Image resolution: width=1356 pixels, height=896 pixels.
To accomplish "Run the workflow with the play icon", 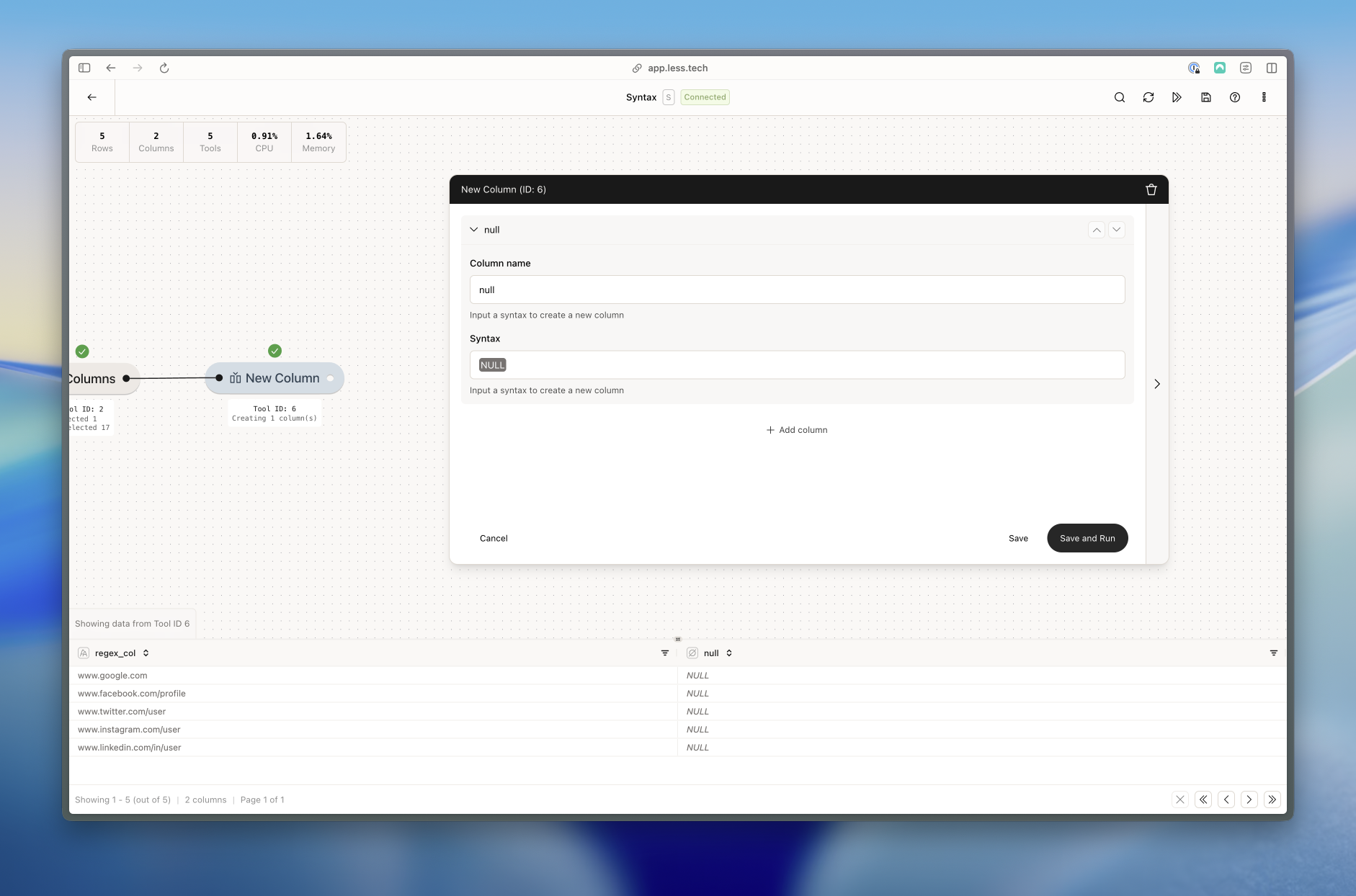I will (x=1177, y=97).
